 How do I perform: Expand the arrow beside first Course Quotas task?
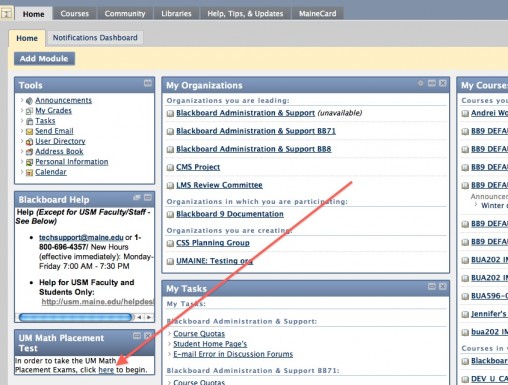[170, 334]
